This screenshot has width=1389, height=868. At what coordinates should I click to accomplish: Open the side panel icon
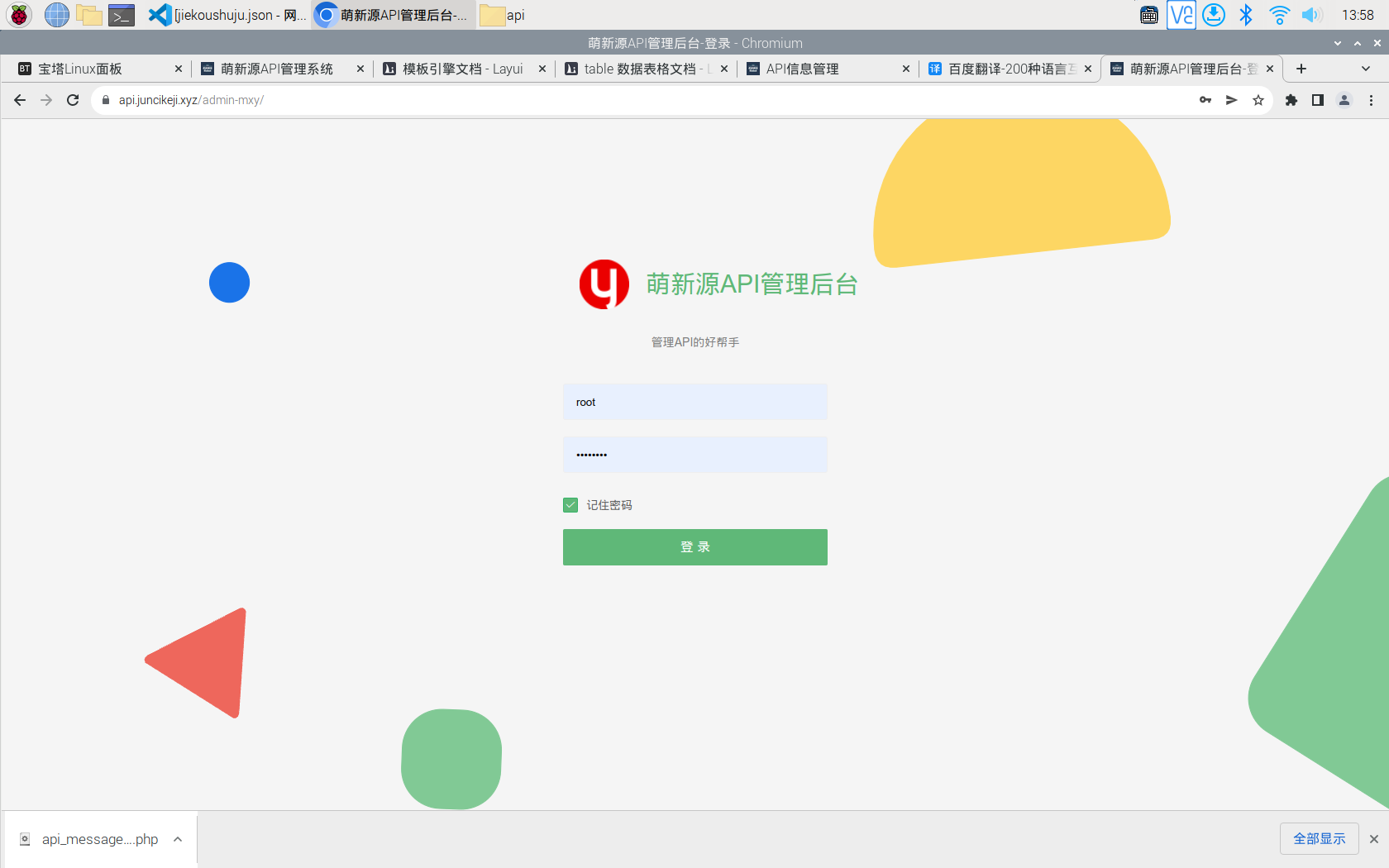[1318, 99]
